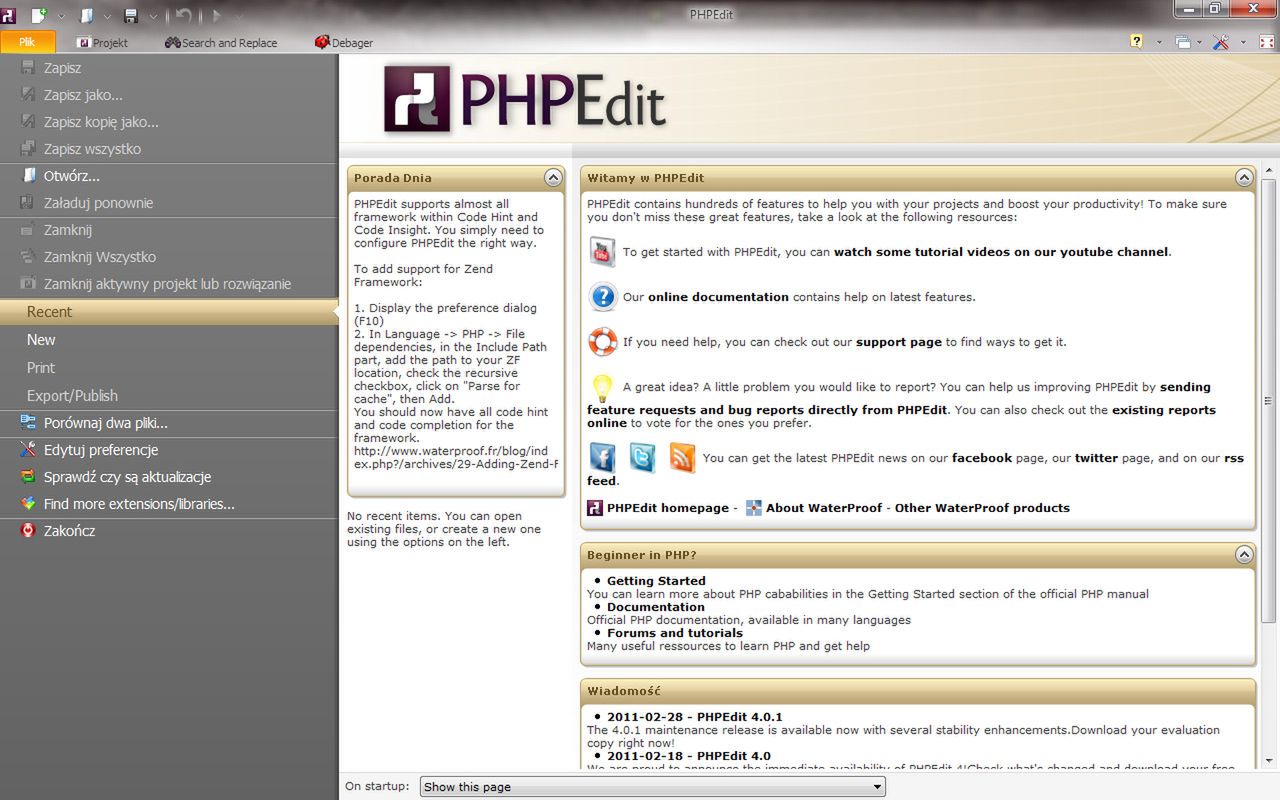Open Edytuj preferencje

(x=169, y=450)
